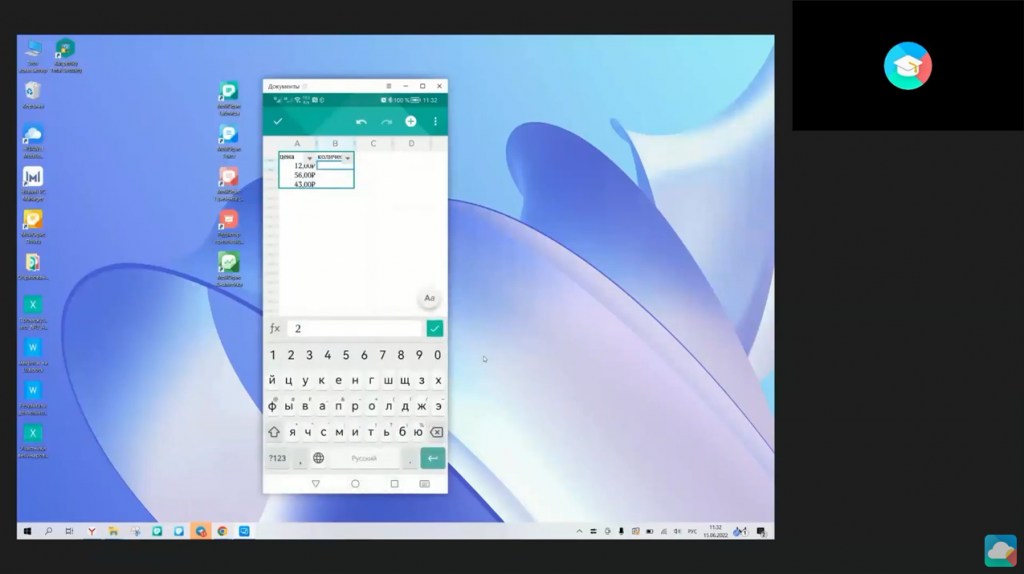Confirm formula with the green checkmark

434,328
